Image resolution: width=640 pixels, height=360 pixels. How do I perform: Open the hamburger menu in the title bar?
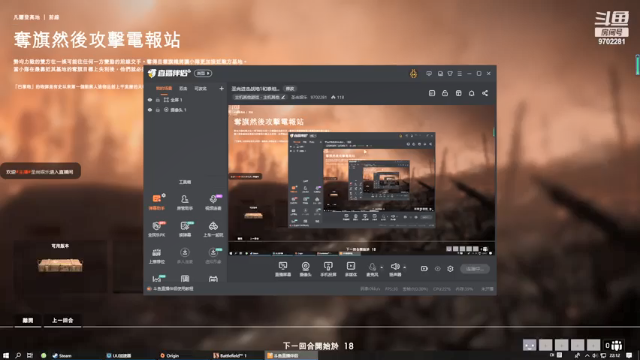[460, 73]
